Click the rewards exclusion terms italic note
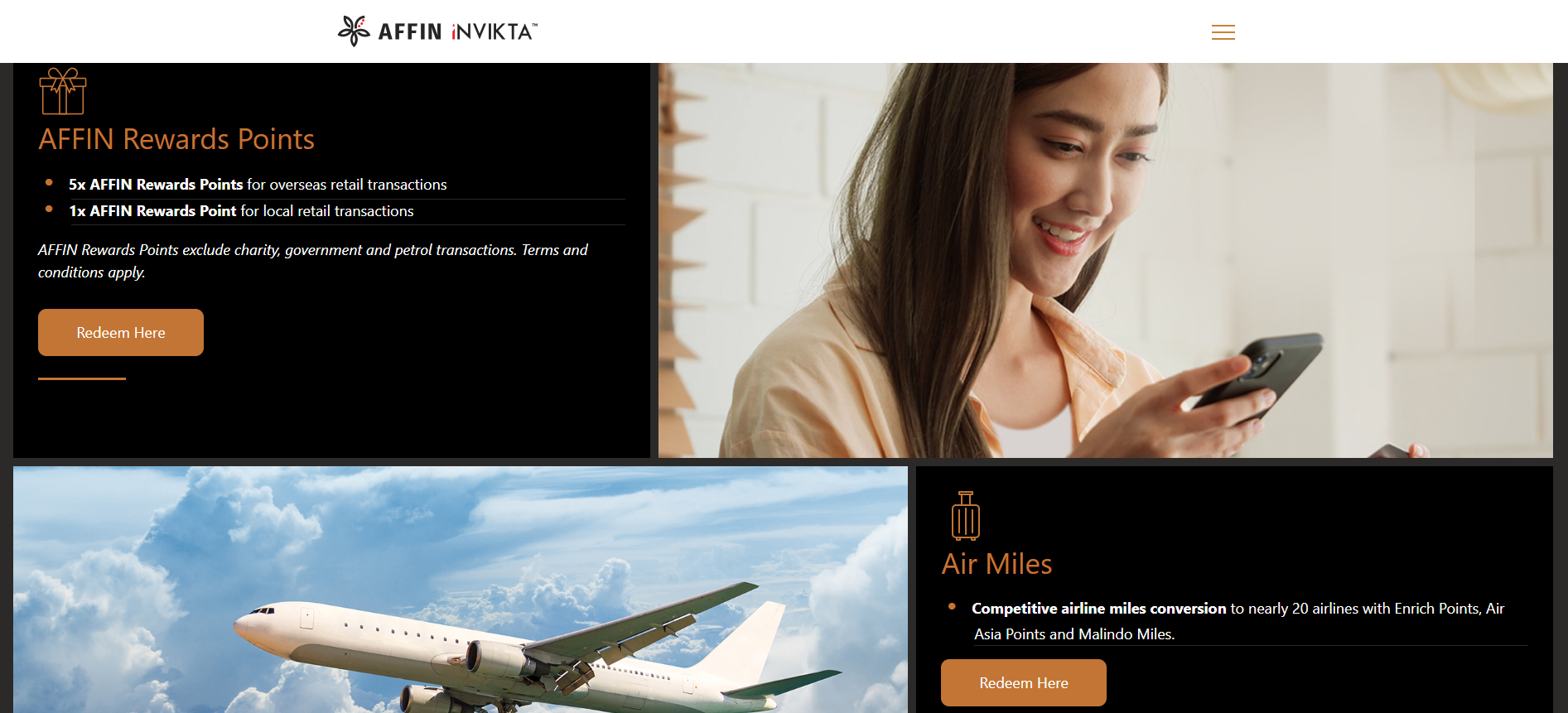Screen dimensions: 1568x713 point(313,261)
